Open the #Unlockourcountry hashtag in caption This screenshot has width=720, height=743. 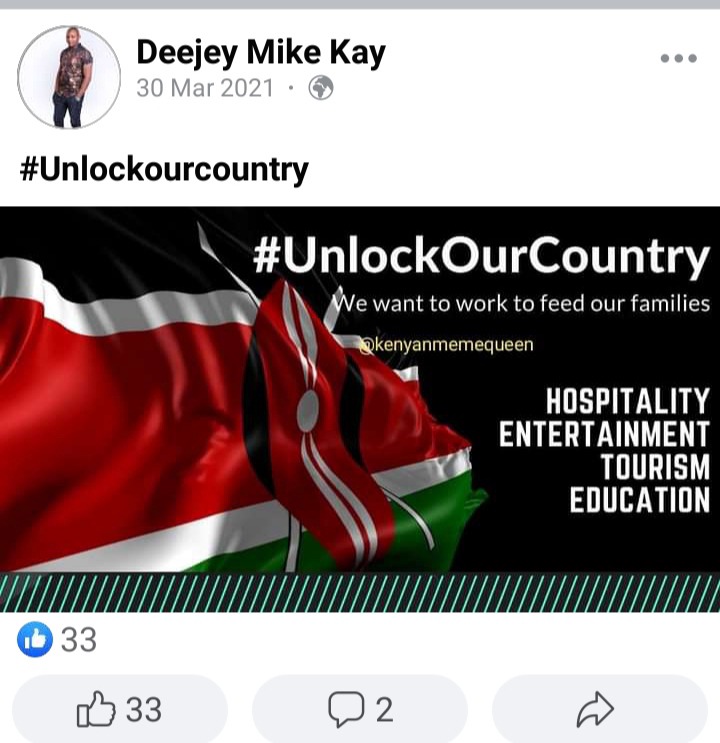164,169
